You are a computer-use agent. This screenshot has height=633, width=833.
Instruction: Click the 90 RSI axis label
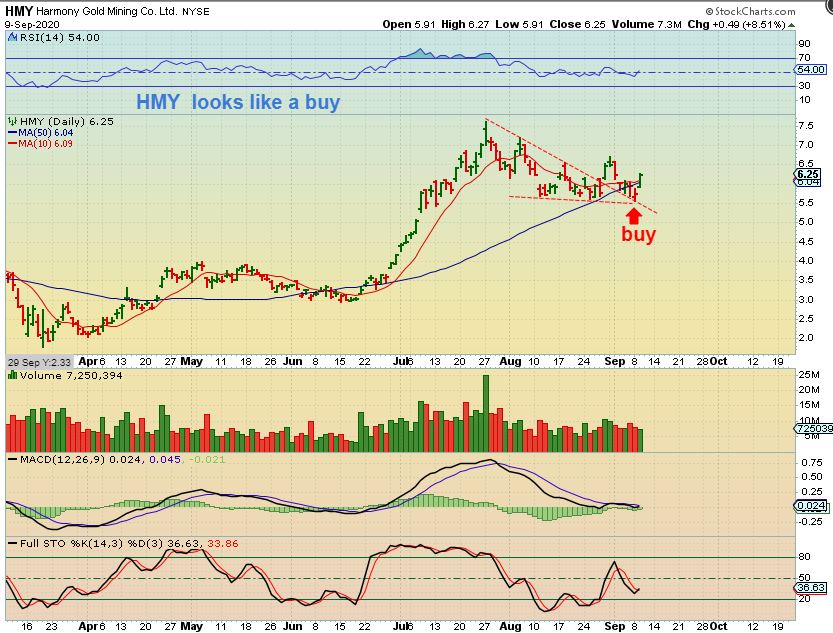tap(804, 44)
